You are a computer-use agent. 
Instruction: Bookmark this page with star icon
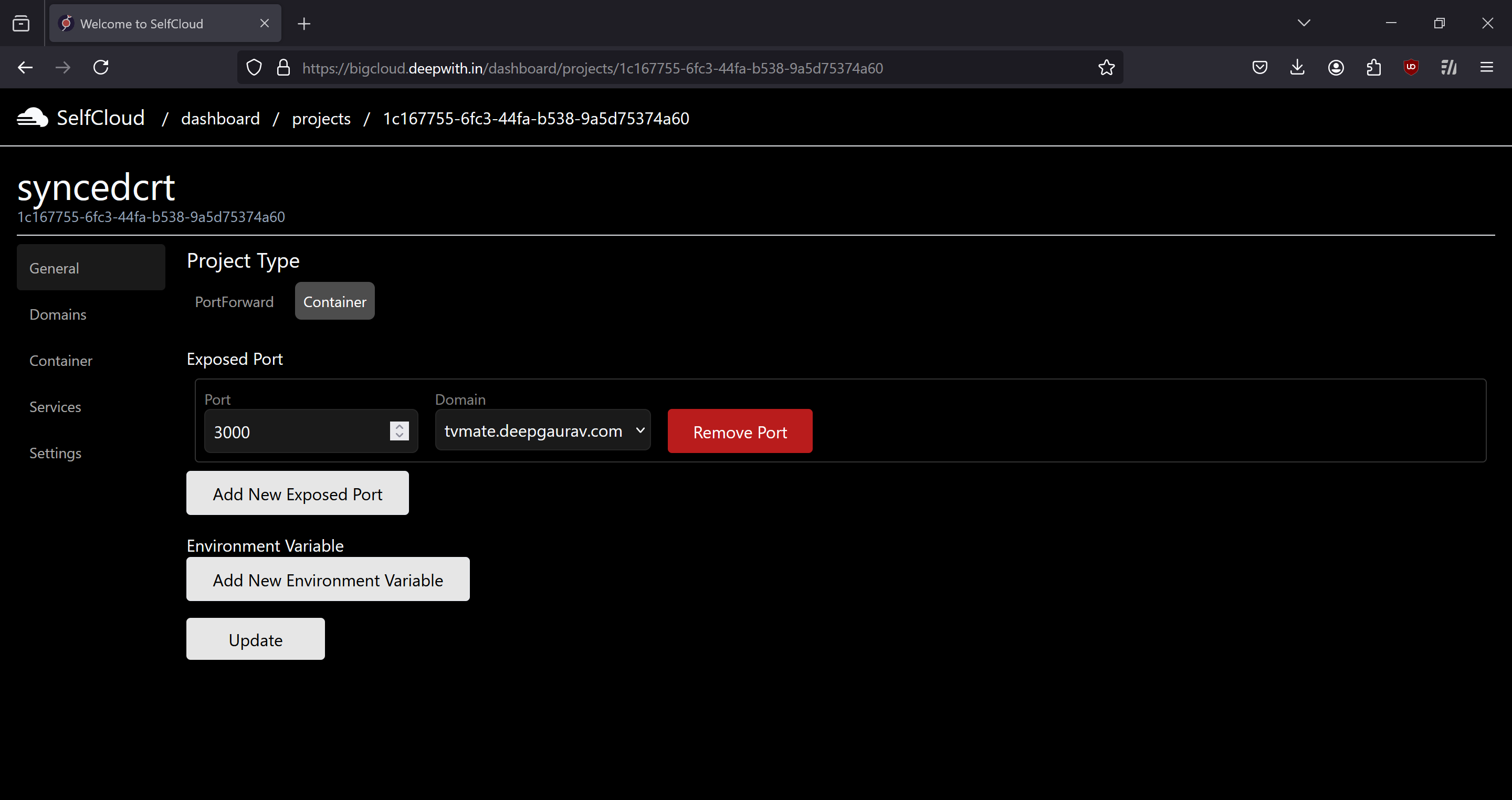point(1106,68)
